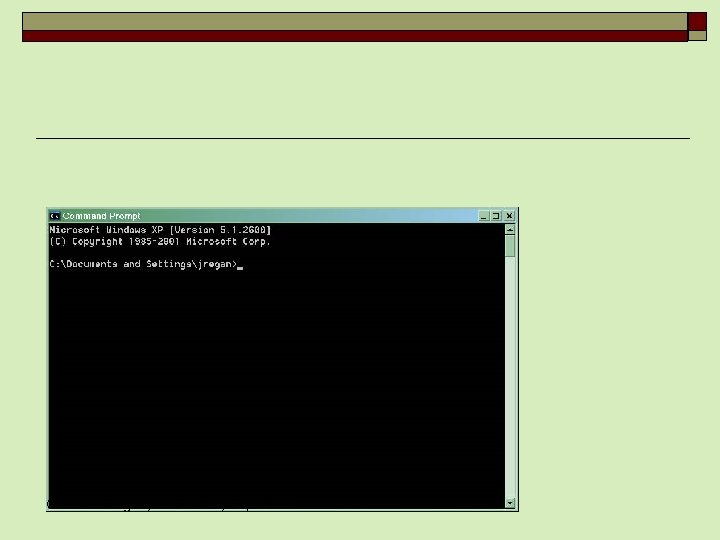
Task: Click the scrollbar up arrow
Action: [x=510, y=230]
